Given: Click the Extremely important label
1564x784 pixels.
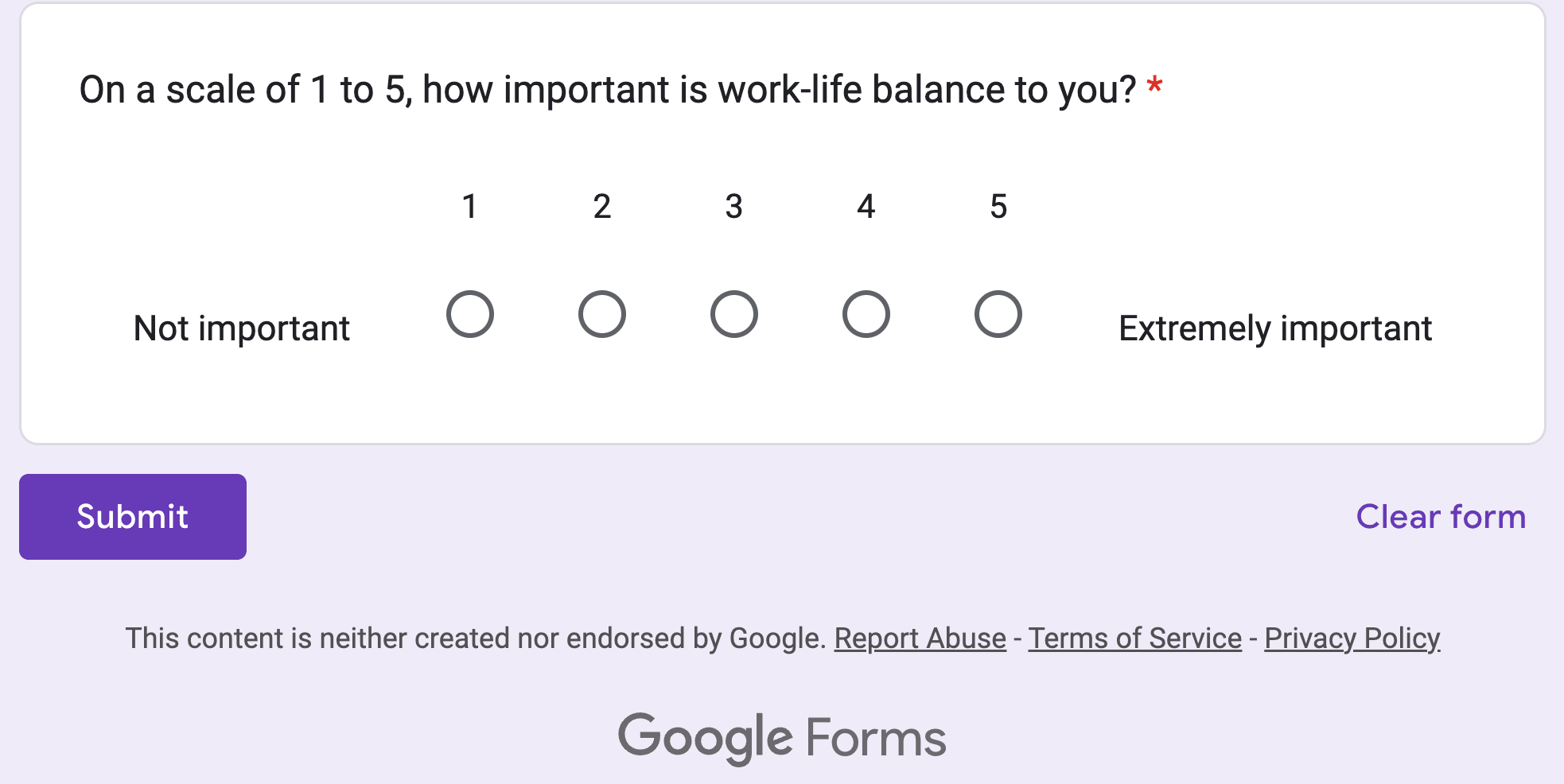Looking at the screenshot, I should (1274, 328).
